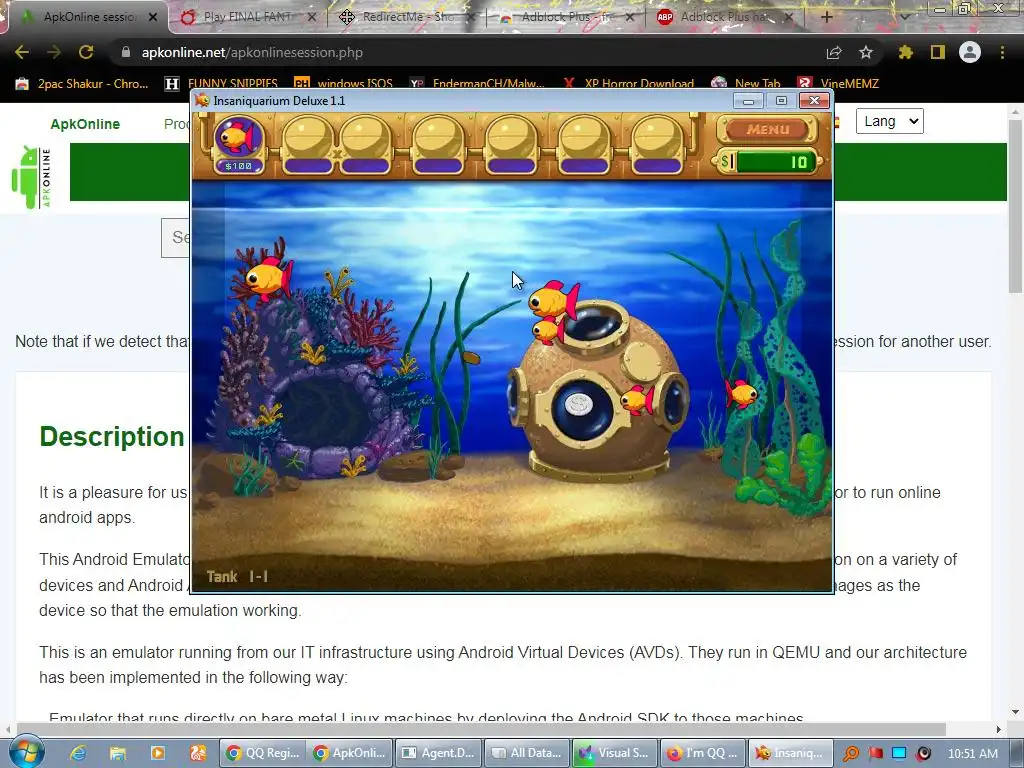
Task: Switch to the Adblock Plus - fr tab
Action: point(565,17)
